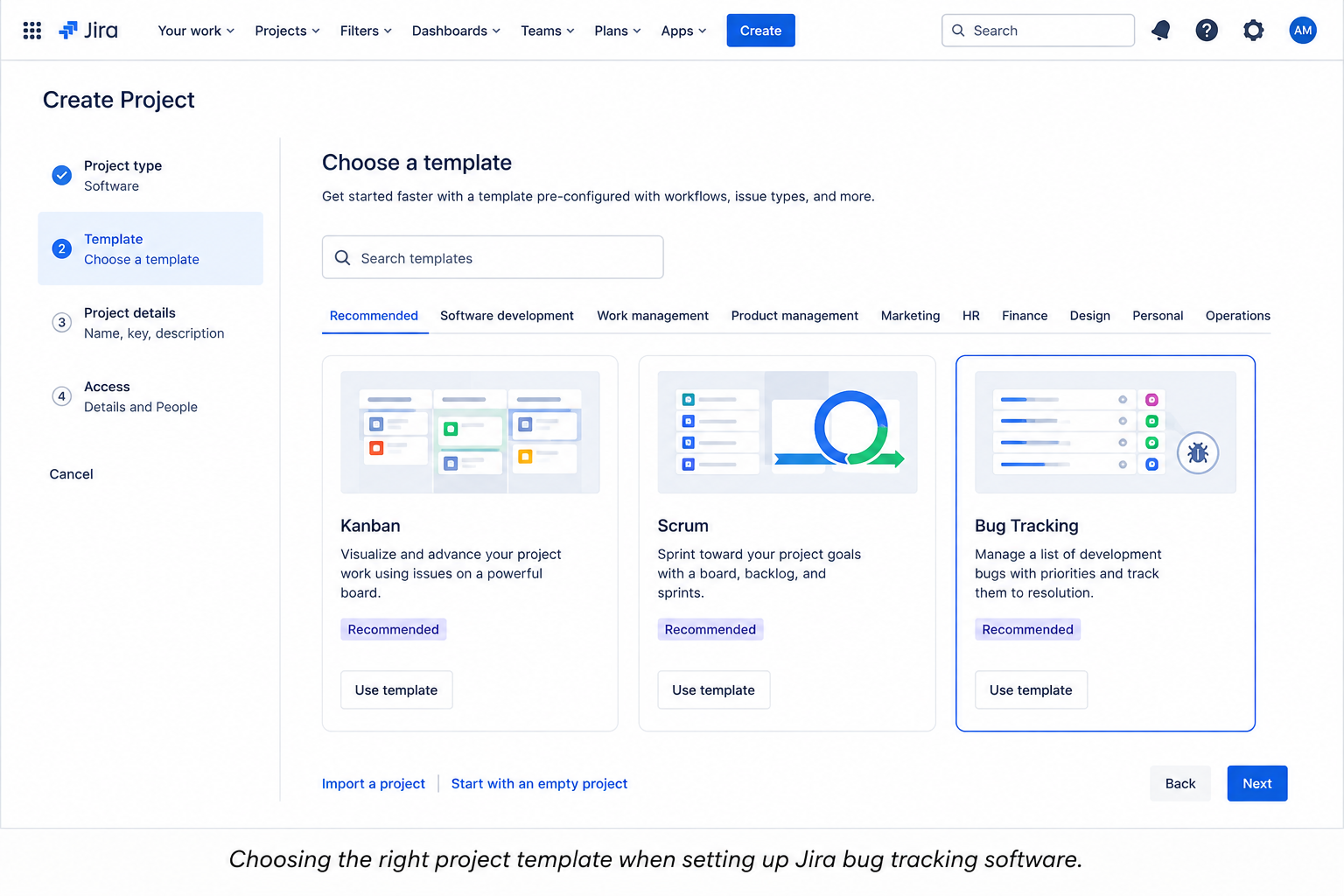1344x896 pixels.
Task: Expand the Projects dropdown
Action: click(x=287, y=31)
